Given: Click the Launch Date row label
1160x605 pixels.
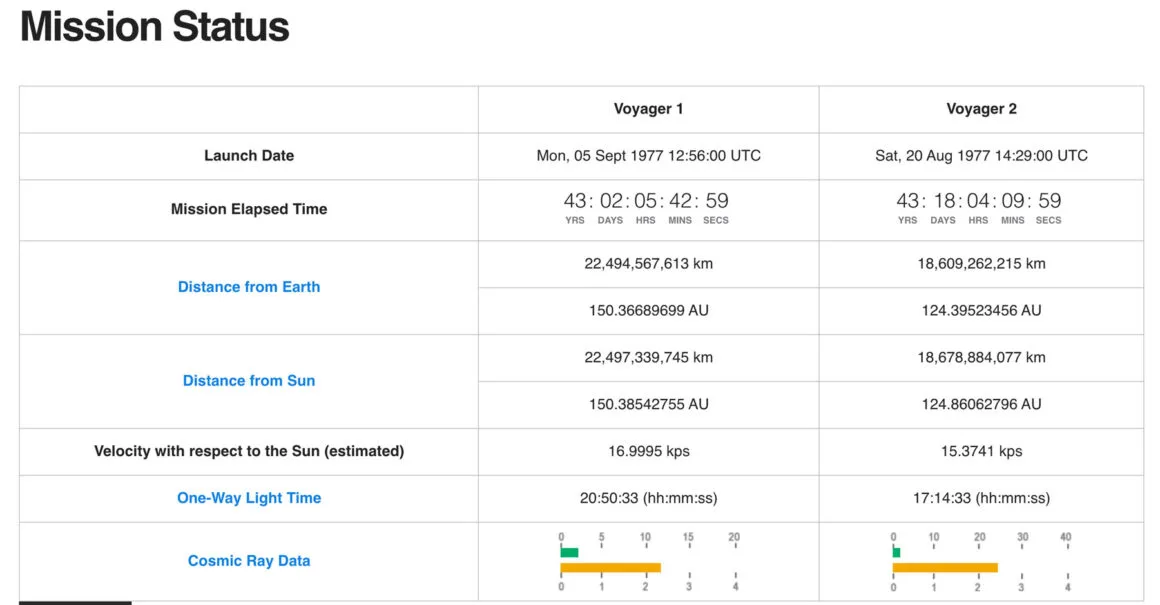Looking at the screenshot, I should coord(249,155).
